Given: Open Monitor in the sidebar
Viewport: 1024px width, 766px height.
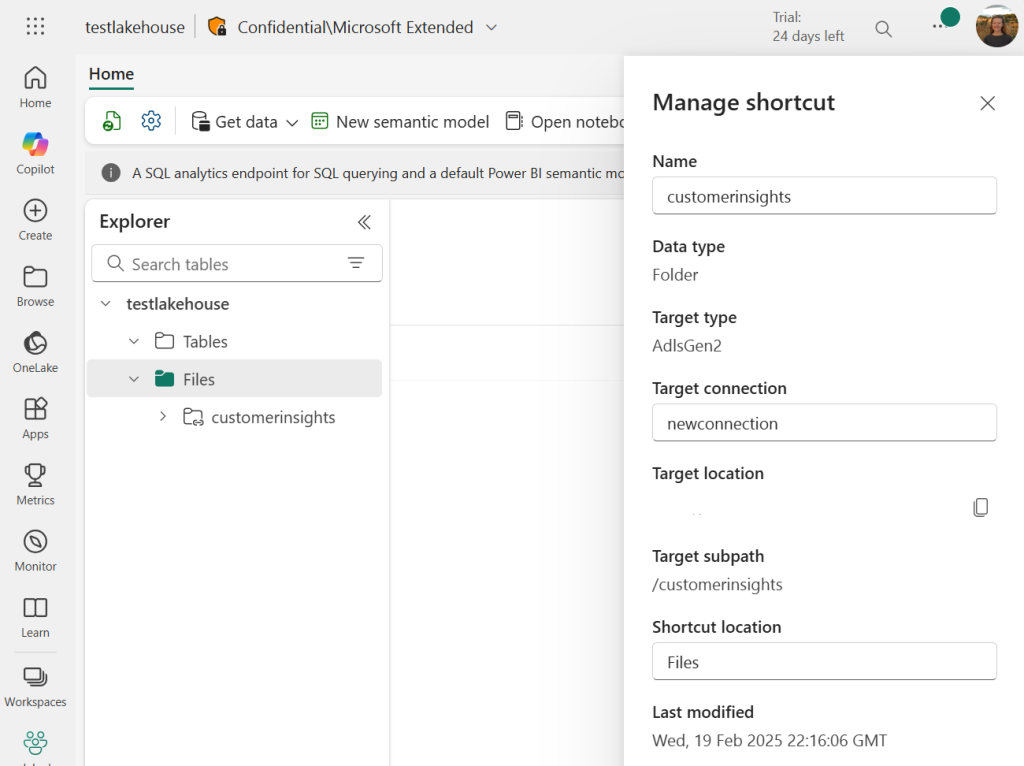Looking at the screenshot, I should pyautogui.click(x=35, y=551).
